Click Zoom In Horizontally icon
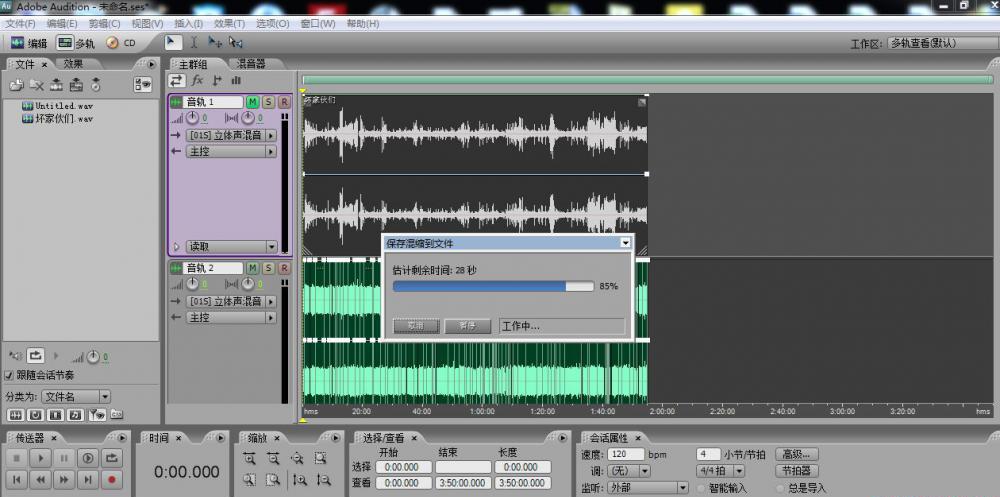 [249, 458]
